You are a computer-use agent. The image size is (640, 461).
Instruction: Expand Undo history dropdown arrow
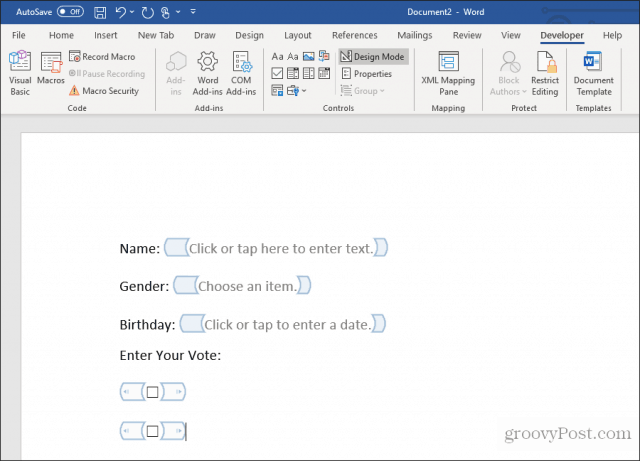point(132,12)
